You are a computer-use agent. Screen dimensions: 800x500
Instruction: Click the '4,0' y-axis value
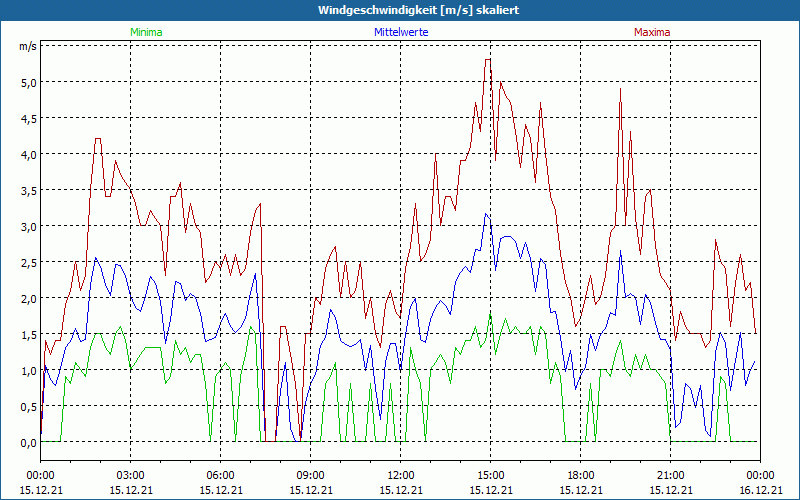29,155
